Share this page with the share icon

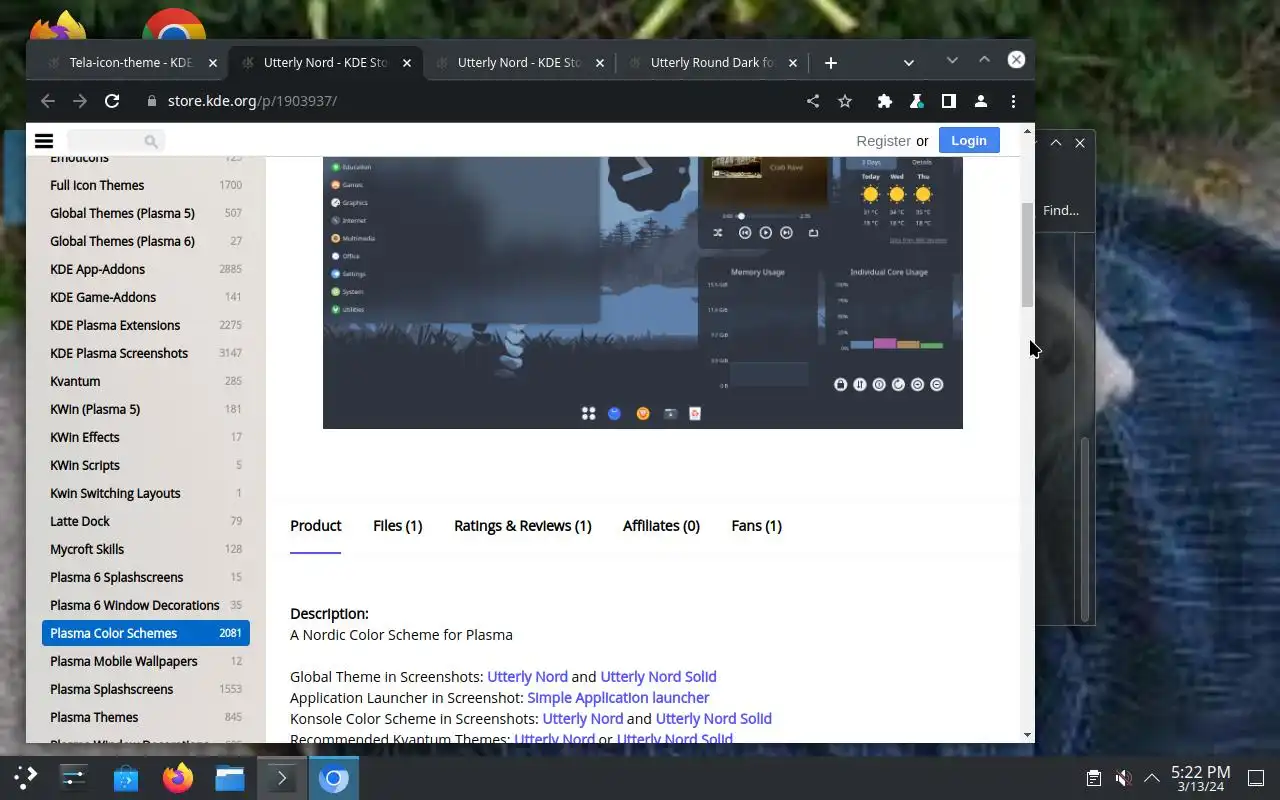tap(813, 101)
